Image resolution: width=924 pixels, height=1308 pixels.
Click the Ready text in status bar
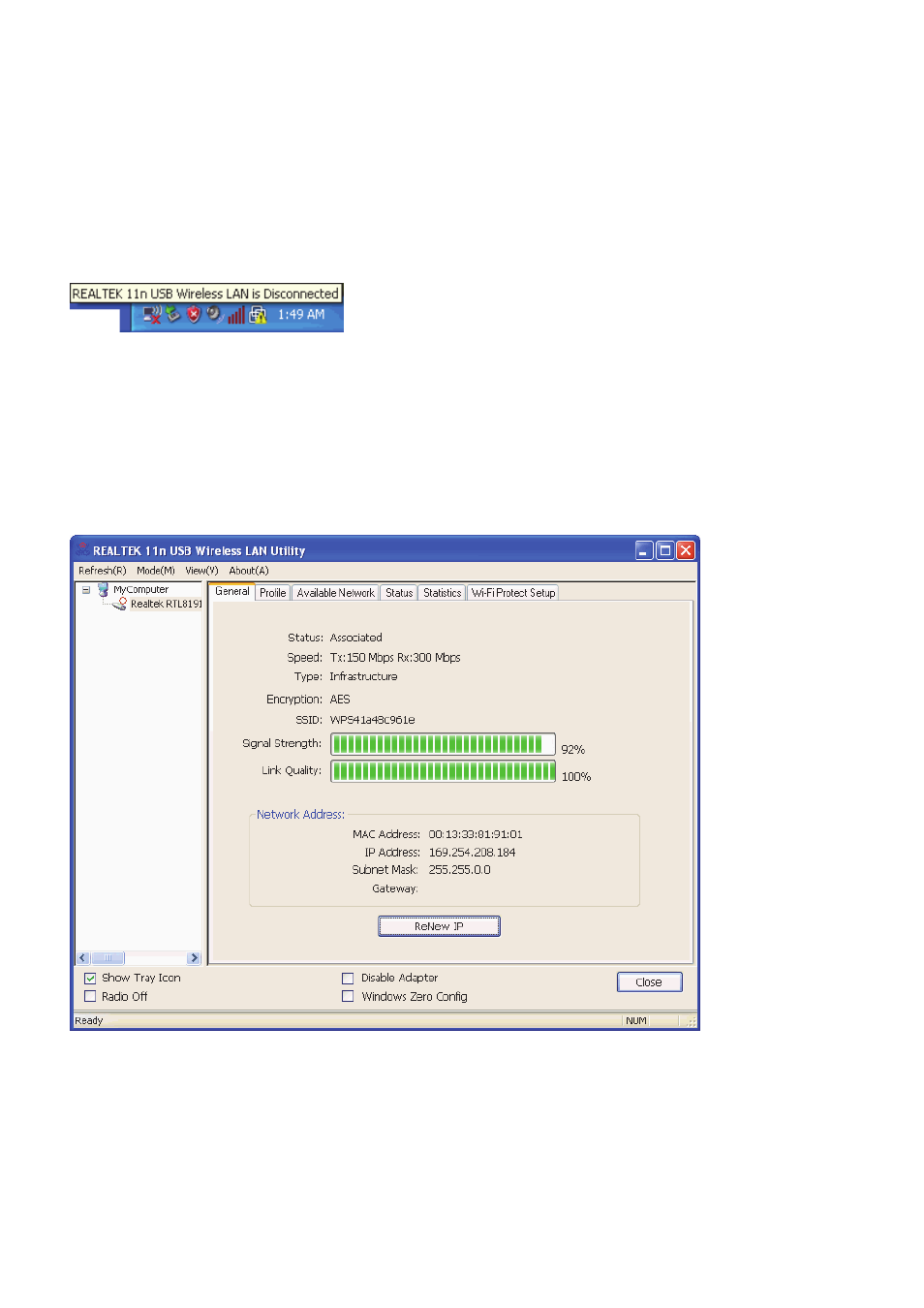point(89,1020)
